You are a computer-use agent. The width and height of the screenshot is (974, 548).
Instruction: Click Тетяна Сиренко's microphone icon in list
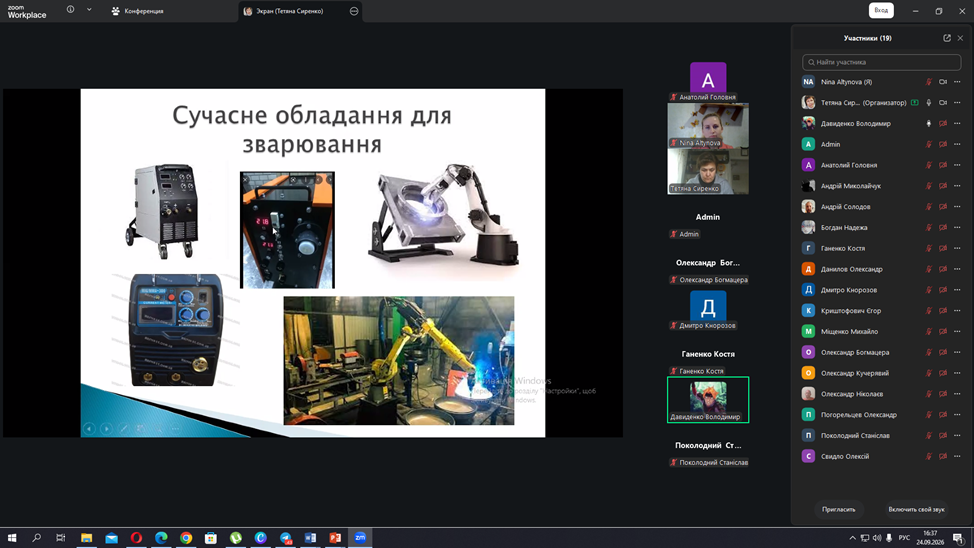point(929,103)
